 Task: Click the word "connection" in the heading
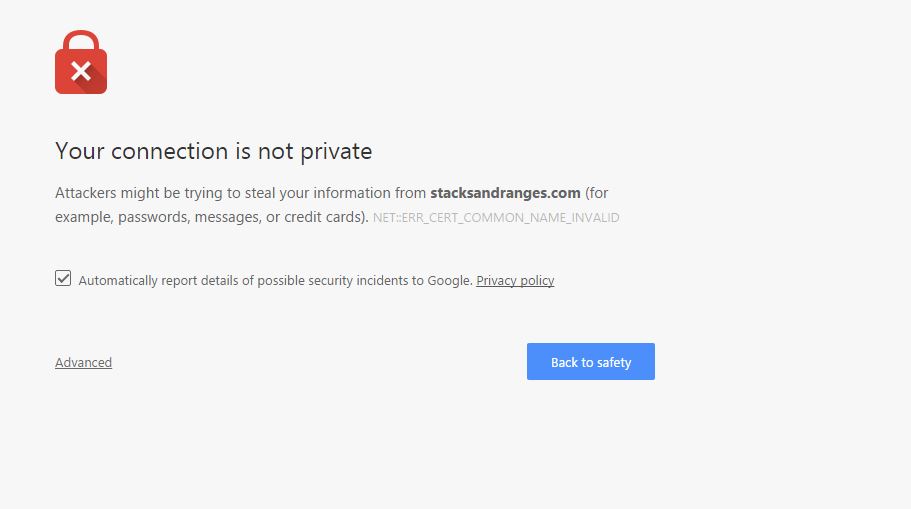coord(170,151)
